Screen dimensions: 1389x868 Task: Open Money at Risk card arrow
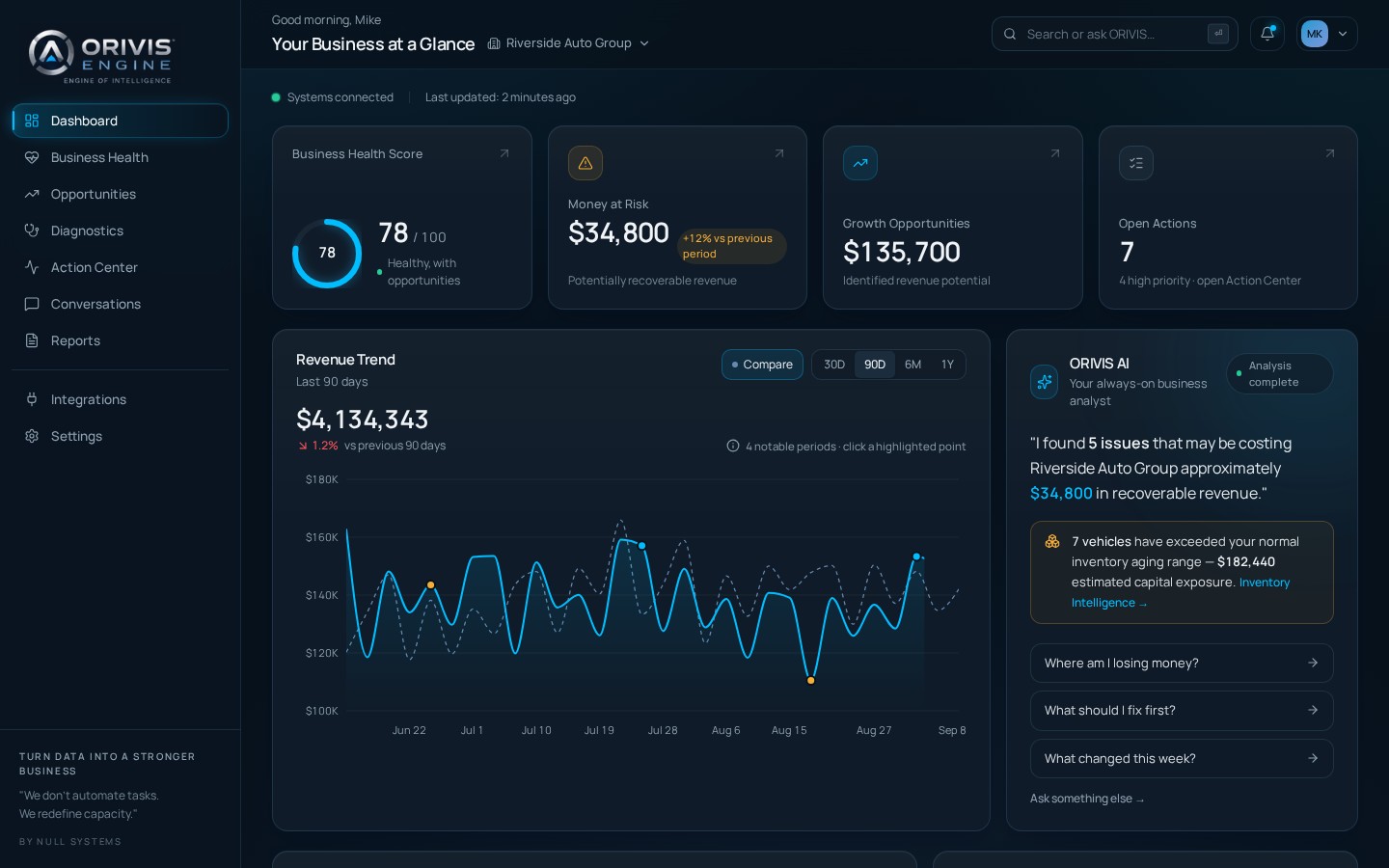pyautogui.click(x=779, y=153)
